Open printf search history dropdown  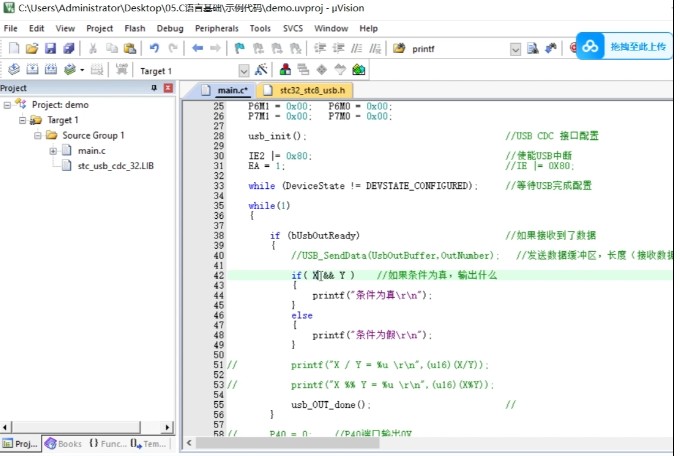[x=515, y=49]
